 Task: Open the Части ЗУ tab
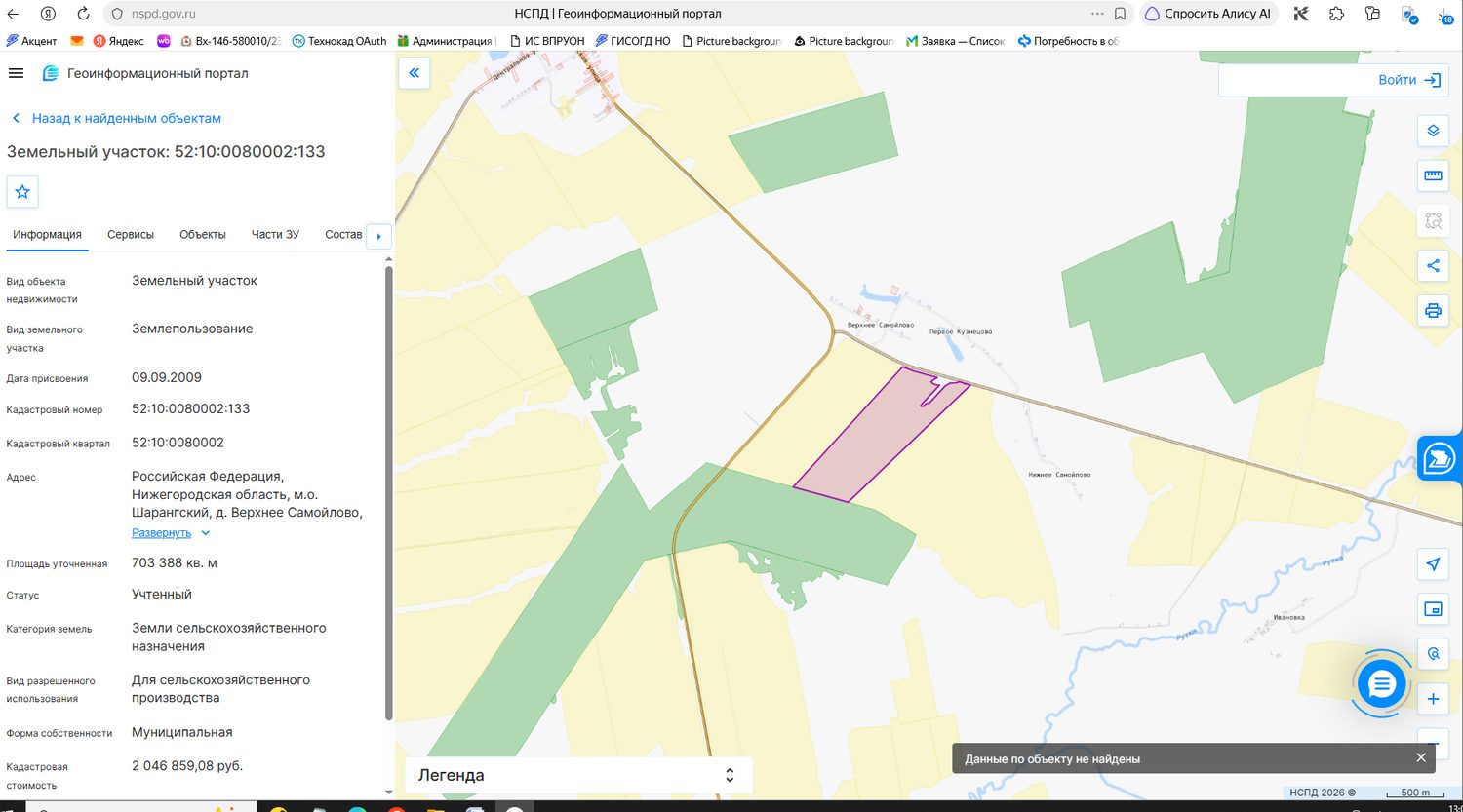click(275, 235)
